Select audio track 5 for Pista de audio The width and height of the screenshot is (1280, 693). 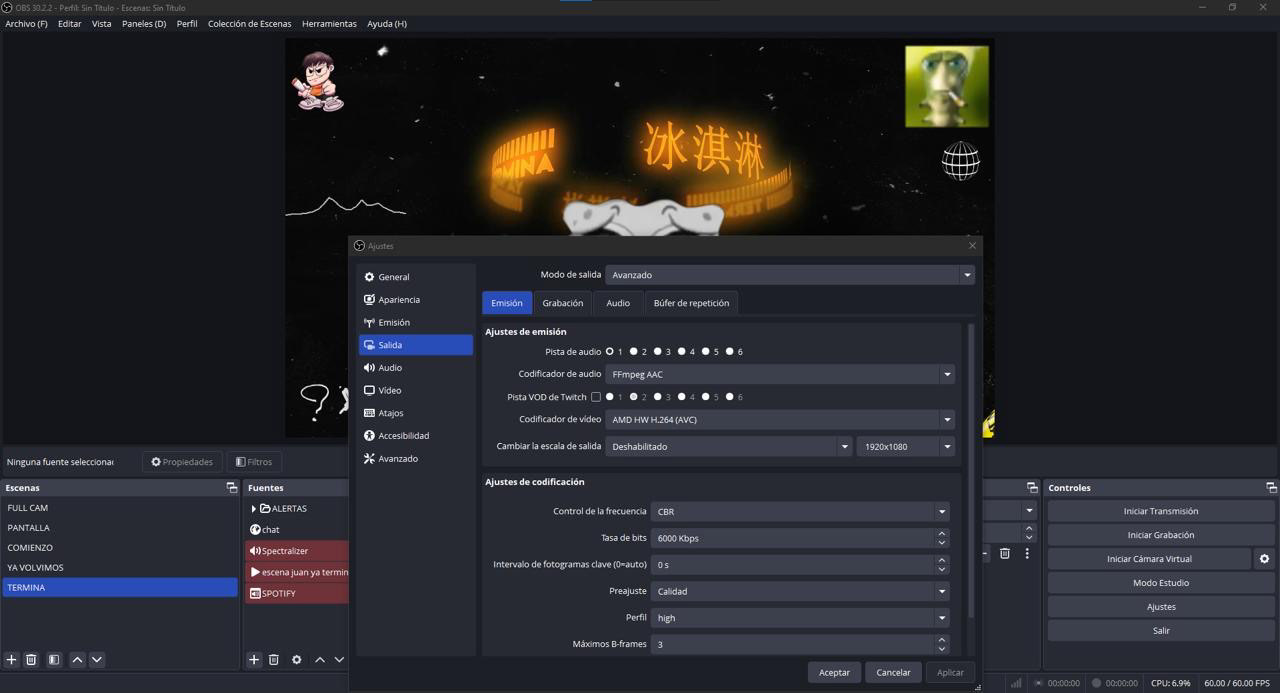(705, 352)
